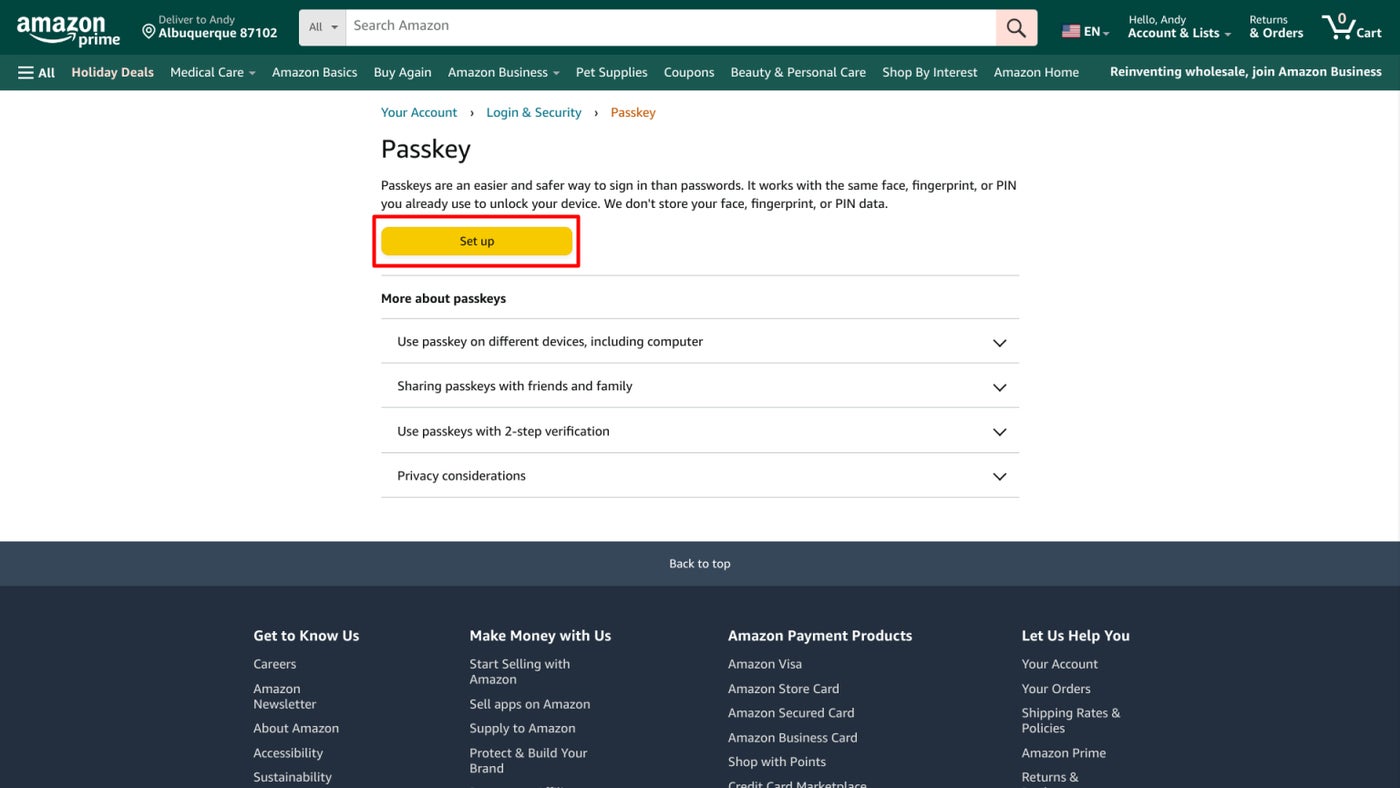Expand the Medical Care menu

[213, 72]
